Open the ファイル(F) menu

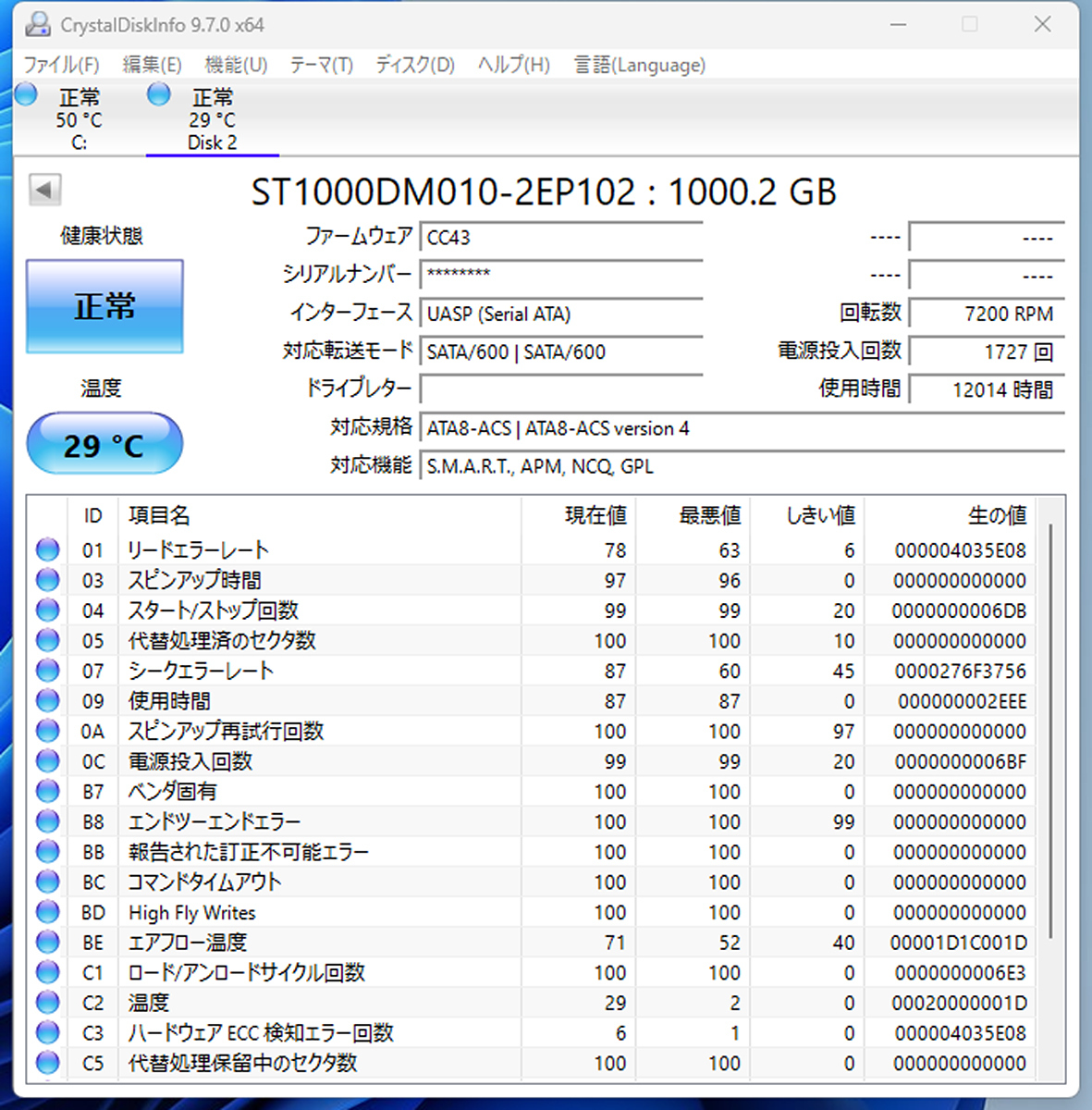(x=61, y=65)
